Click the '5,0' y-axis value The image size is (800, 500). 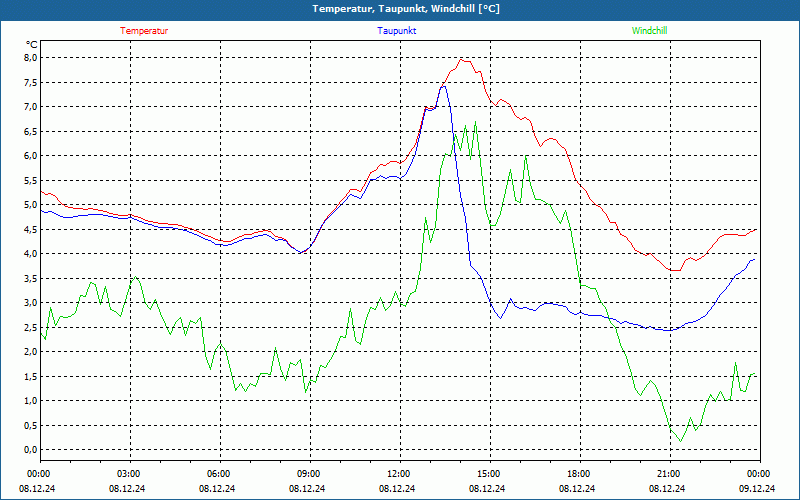pos(32,205)
